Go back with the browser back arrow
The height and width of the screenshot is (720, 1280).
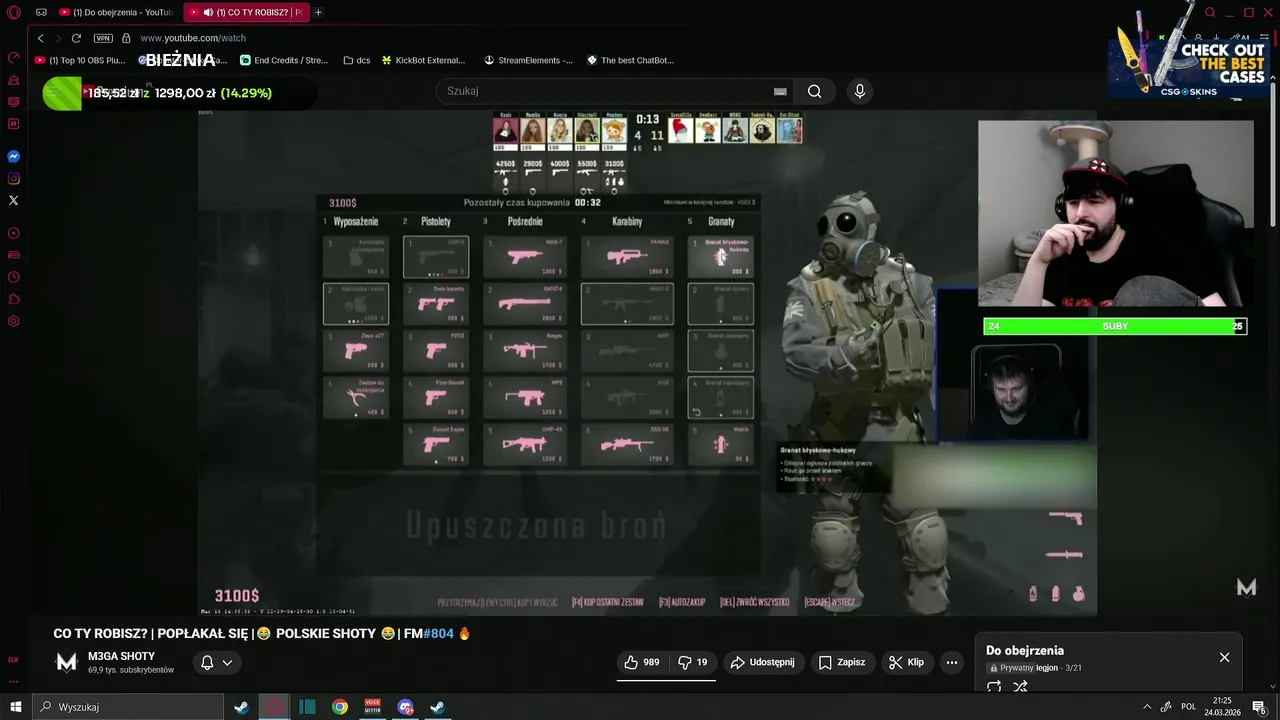[41, 38]
